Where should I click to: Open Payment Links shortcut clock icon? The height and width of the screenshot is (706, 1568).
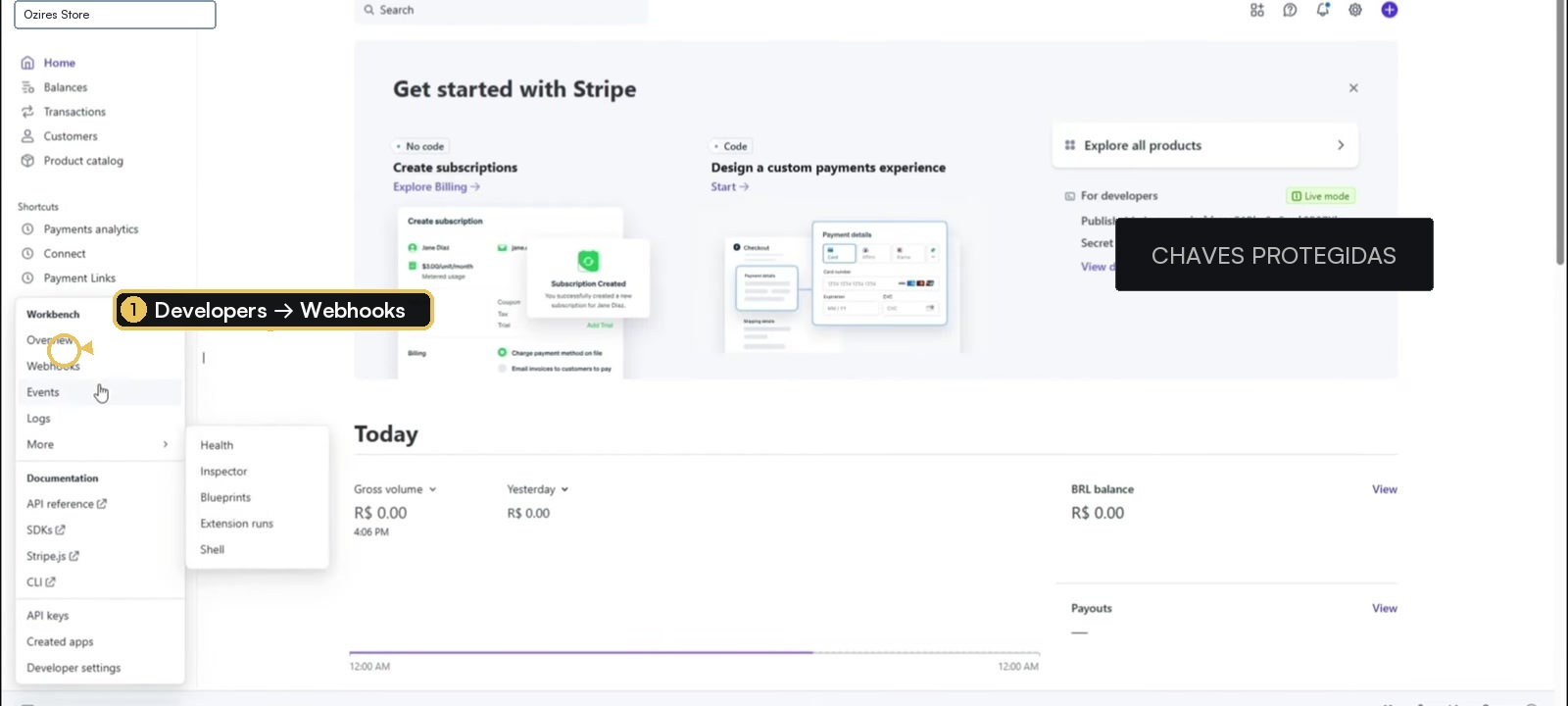tap(27, 278)
